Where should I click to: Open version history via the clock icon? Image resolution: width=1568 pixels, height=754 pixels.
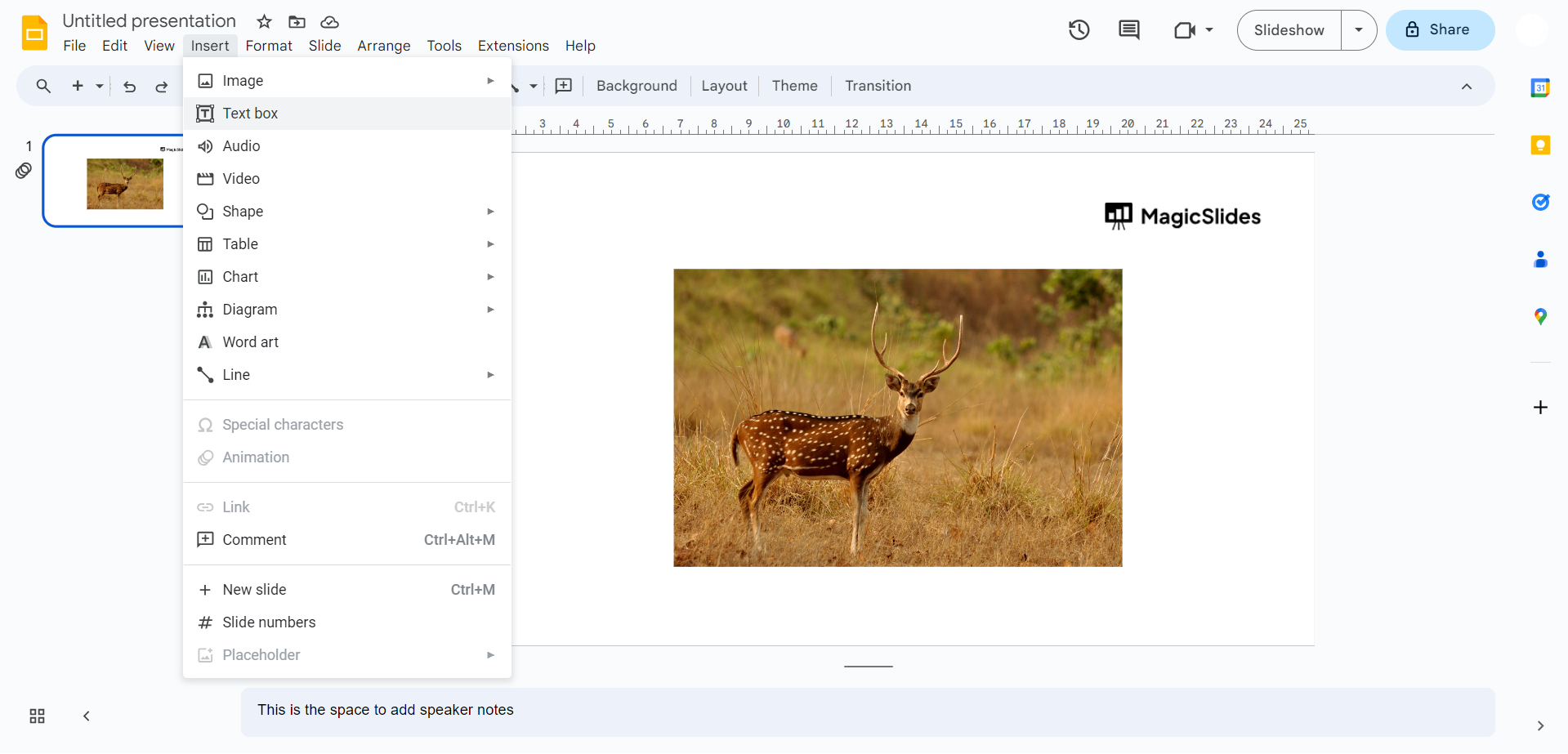tap(1079, 29)
